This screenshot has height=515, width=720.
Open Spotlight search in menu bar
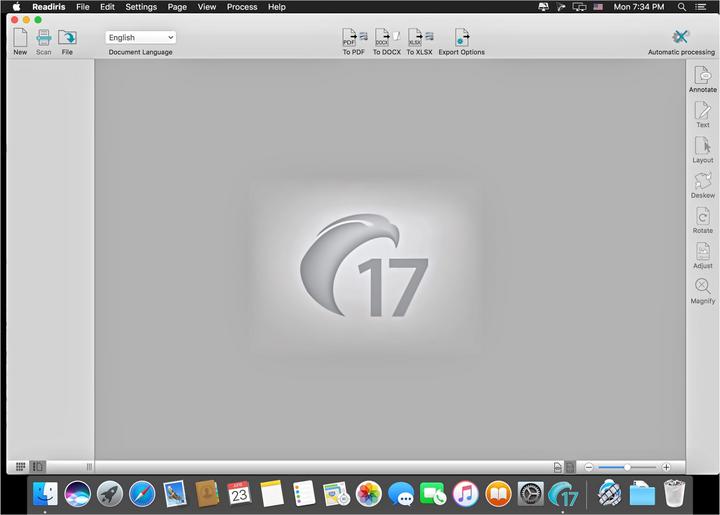pos(682,7)
